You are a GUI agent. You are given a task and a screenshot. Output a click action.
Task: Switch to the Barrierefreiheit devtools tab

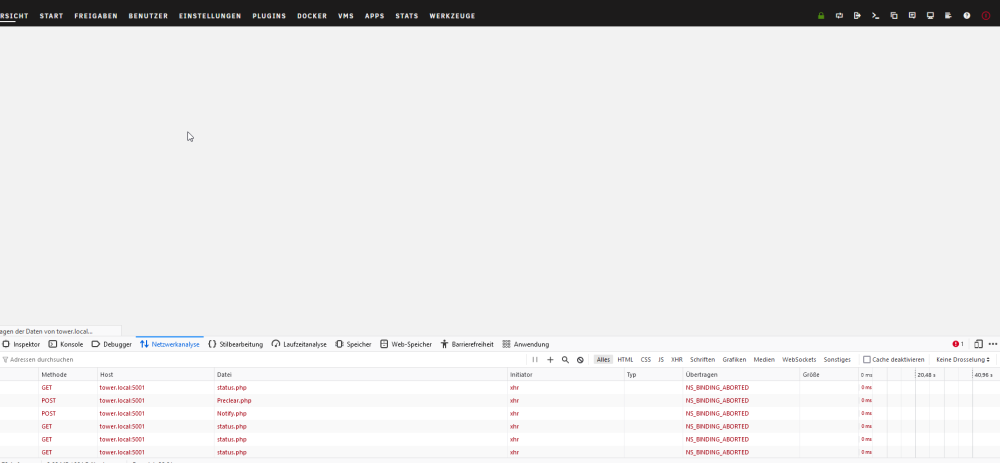point(467,344)
